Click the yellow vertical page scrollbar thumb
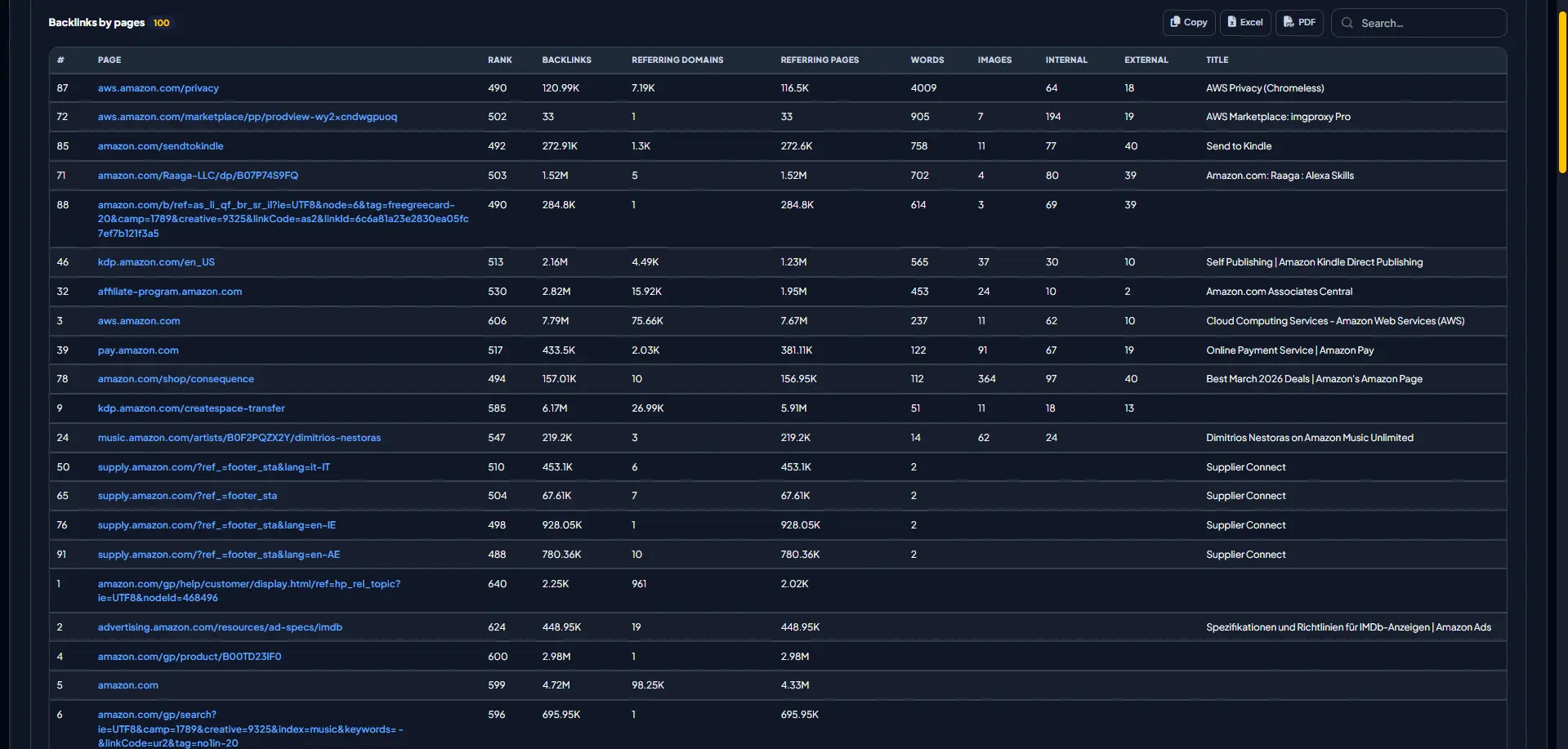Image resolution: width=1568 pixels, height=749 pixels. pyautogui.click(x=1562, y=91)
